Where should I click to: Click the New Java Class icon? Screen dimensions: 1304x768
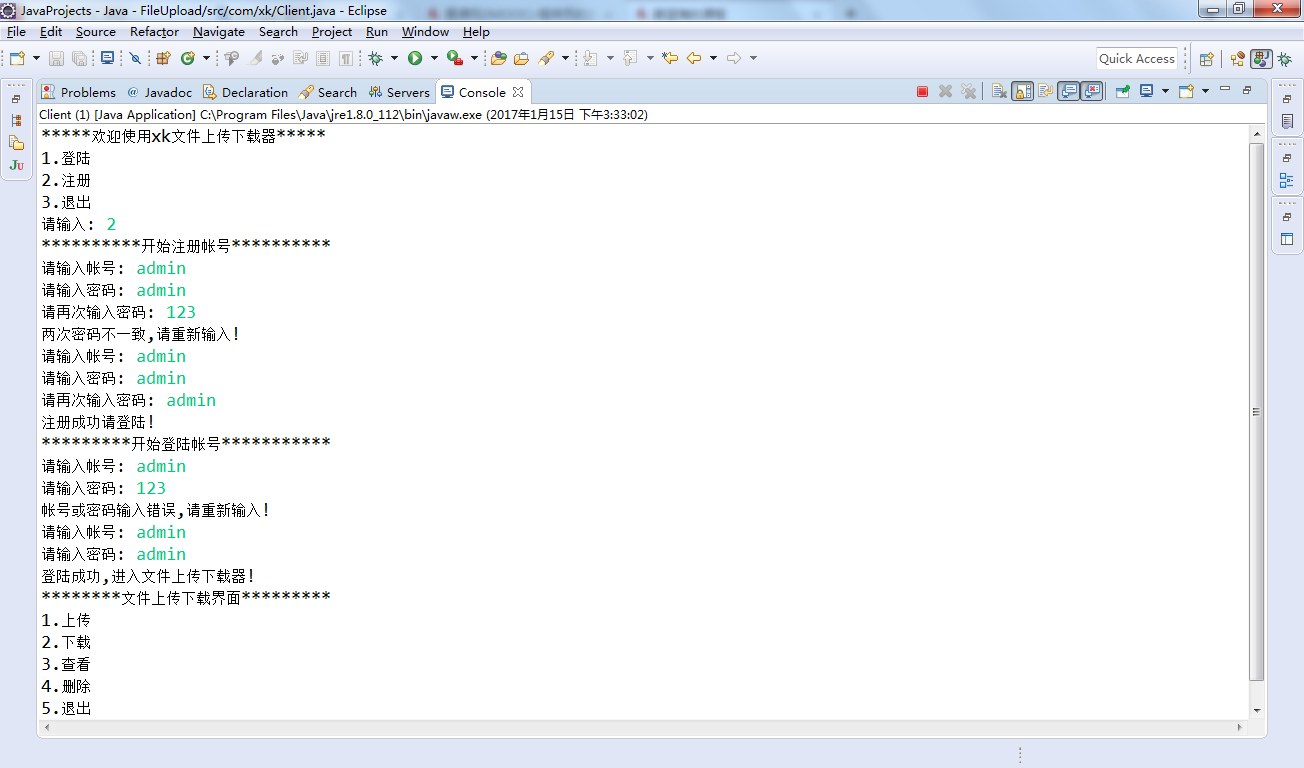pos(187,58)
